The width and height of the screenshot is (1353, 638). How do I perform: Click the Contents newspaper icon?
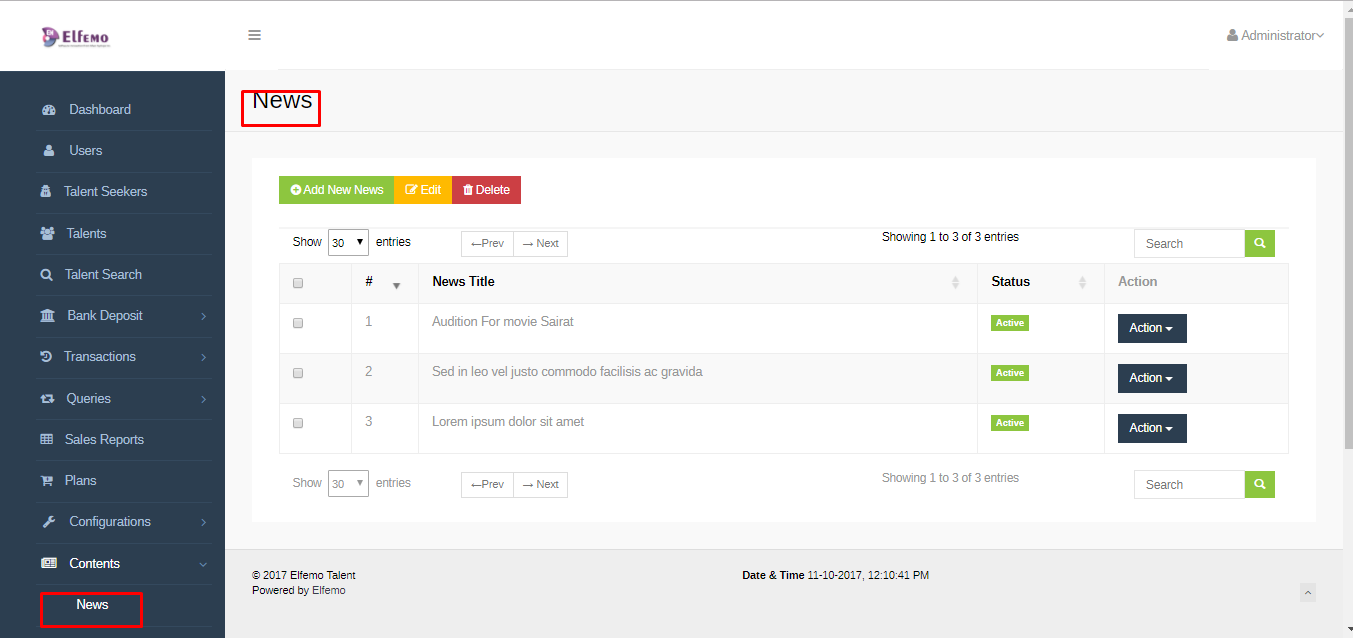48,564
